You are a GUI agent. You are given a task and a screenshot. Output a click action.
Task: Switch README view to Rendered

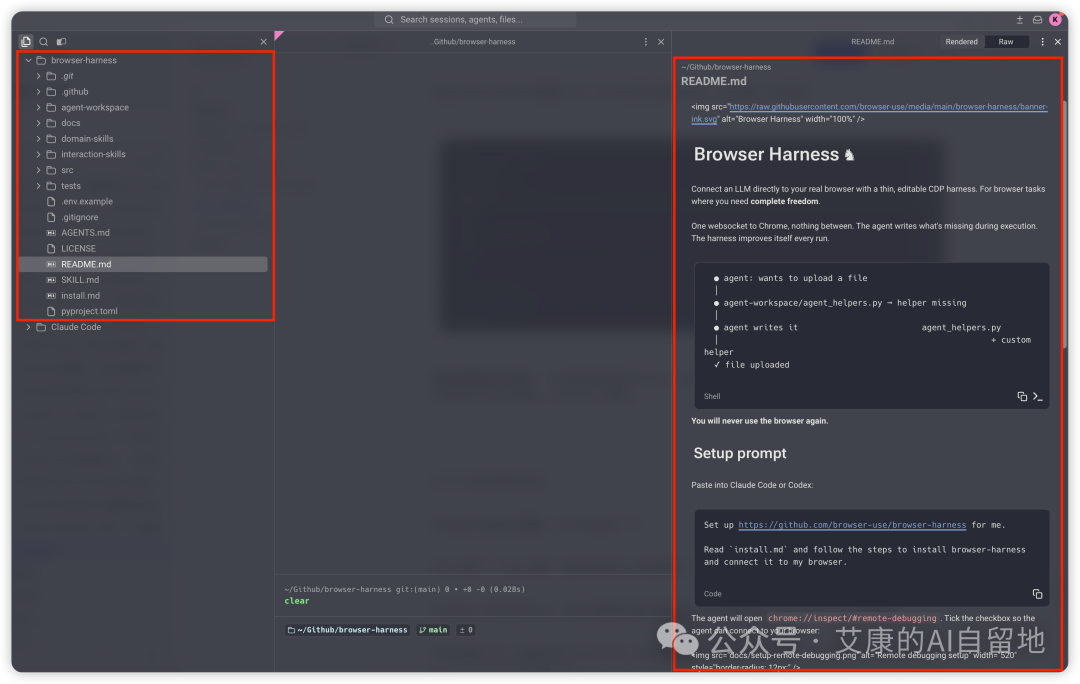[x=961, y=41]
